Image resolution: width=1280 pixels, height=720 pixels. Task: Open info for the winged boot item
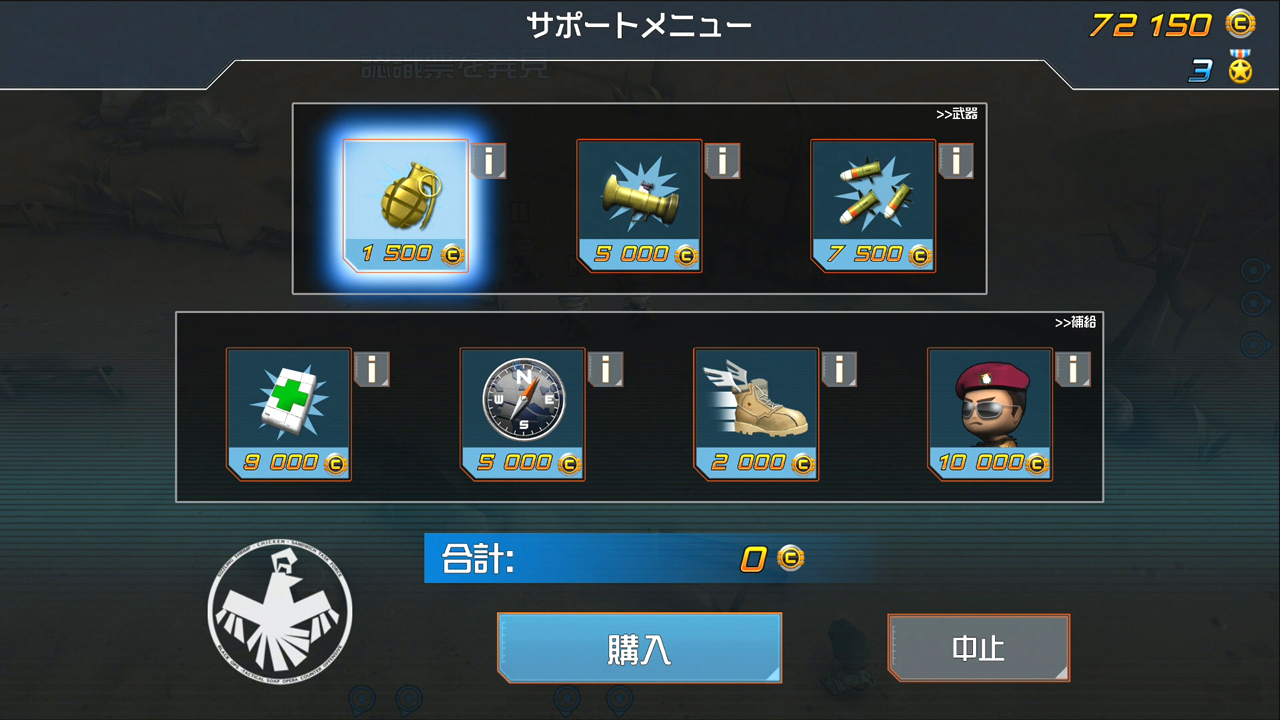click(839, 369)
